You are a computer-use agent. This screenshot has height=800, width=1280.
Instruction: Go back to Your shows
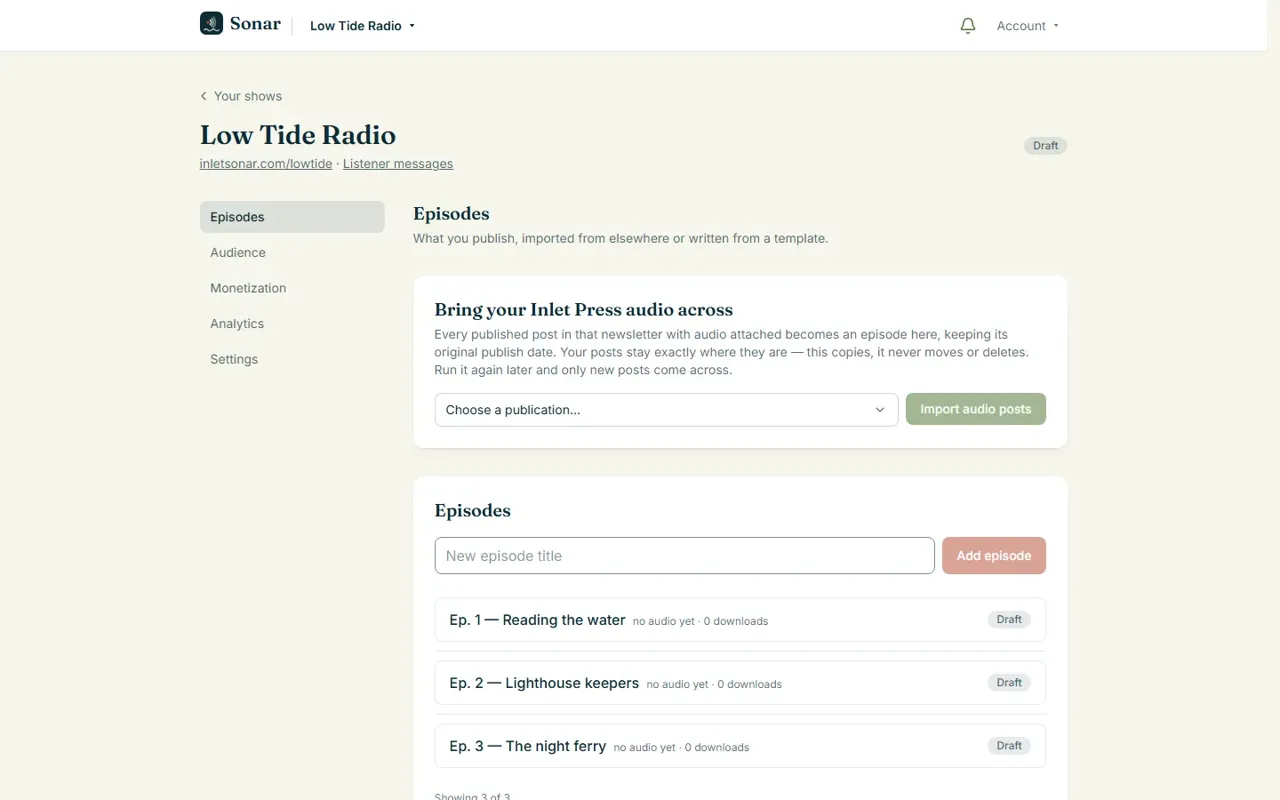tap(241, 96)
